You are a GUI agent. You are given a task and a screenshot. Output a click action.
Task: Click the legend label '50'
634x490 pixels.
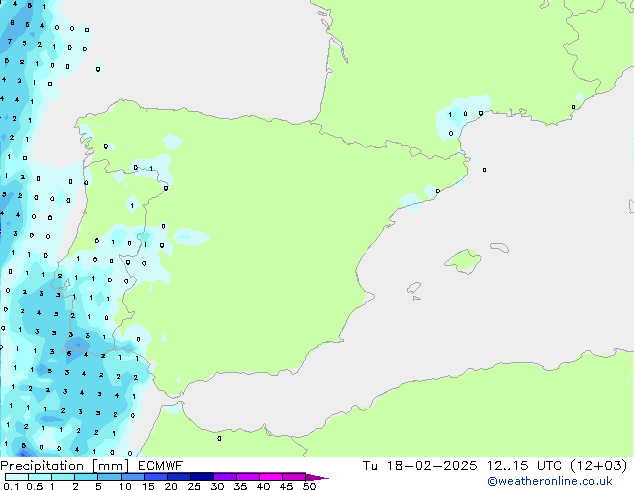(309, 486)
